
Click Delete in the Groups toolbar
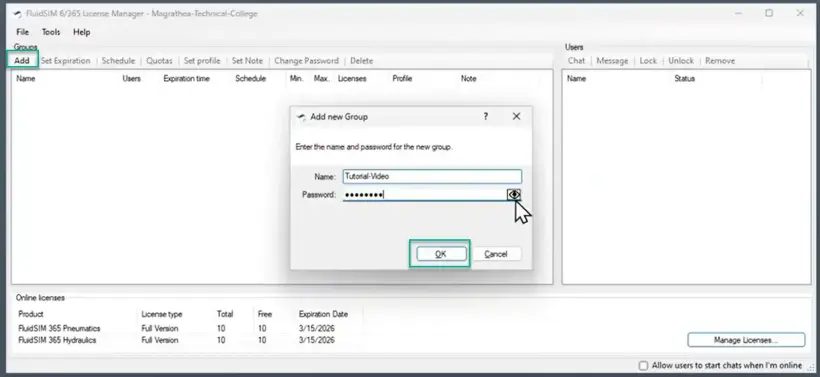(x=361, y=61)
